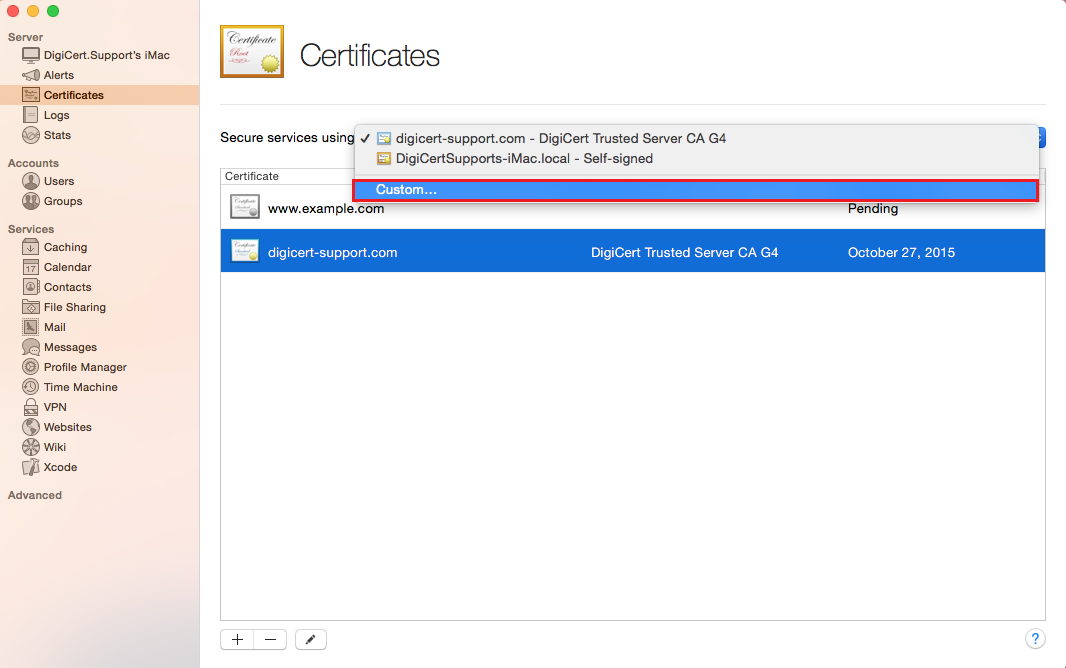Click the Logs sidebar icon
This screenshot has height=668, width=1066.
(x=31, y=115)
